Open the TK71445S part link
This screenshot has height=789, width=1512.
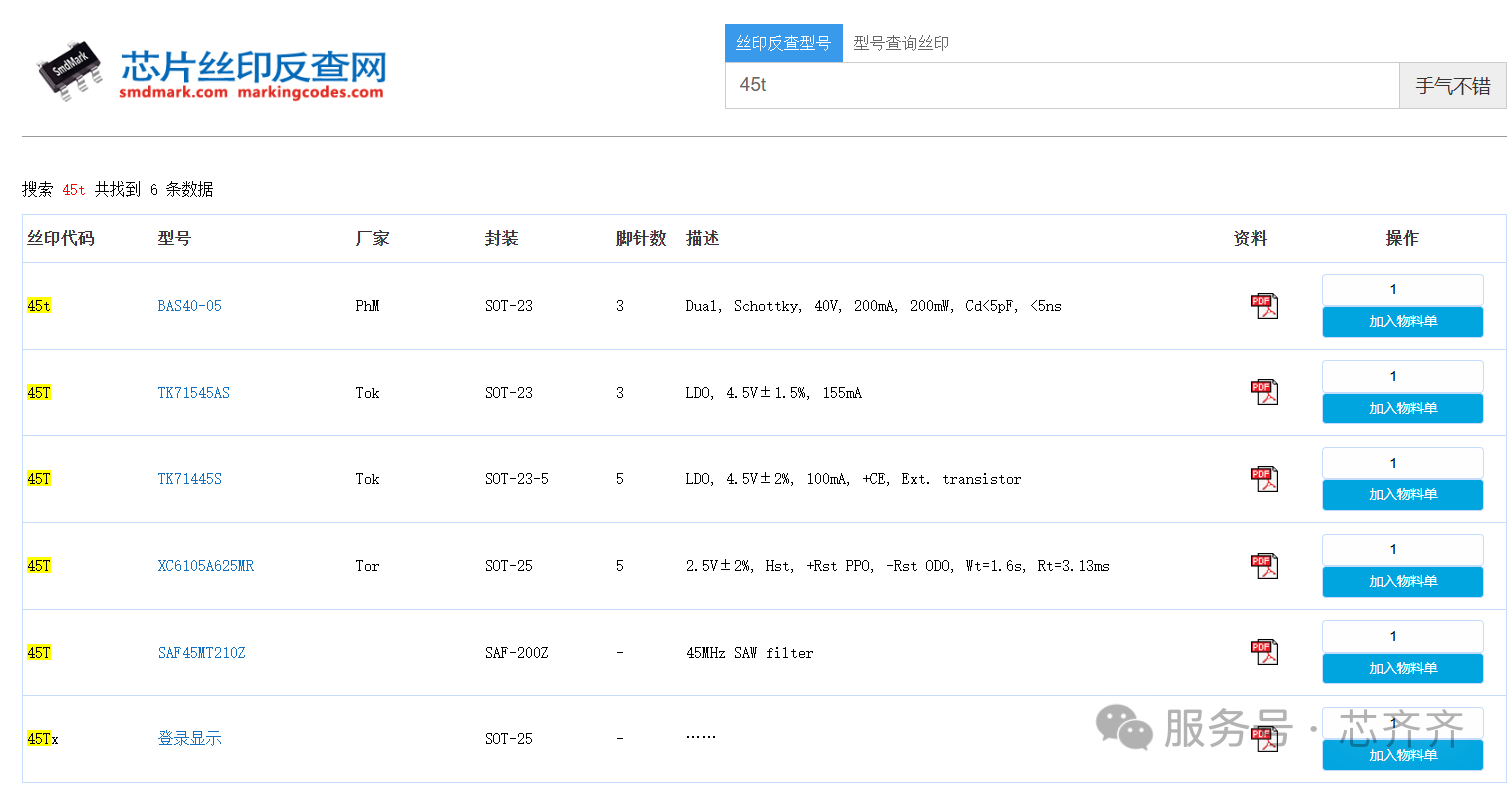tap(189, 479)
